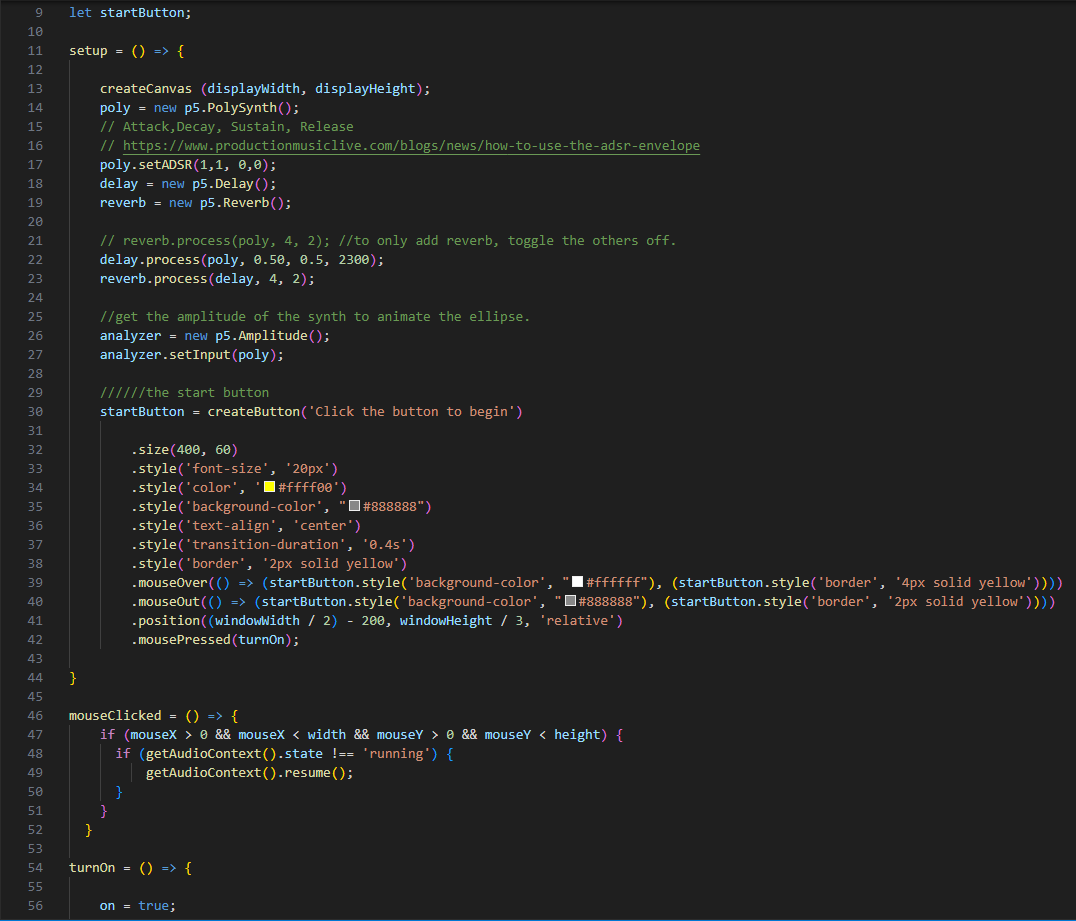
Task: Click 'p5.Amplitude' on line 26
Action: [261, 336]
